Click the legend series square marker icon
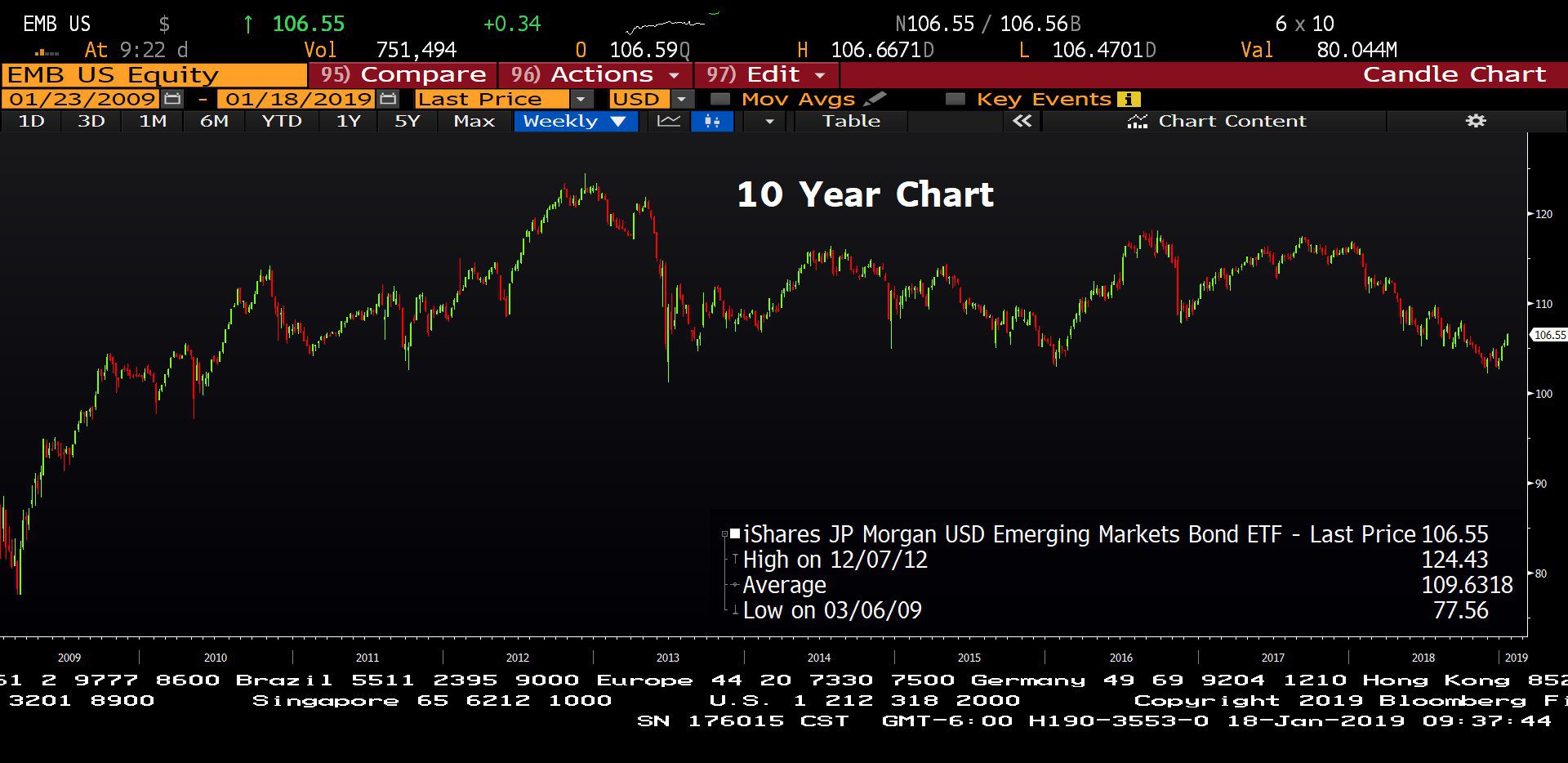 (x=735, y=533)
